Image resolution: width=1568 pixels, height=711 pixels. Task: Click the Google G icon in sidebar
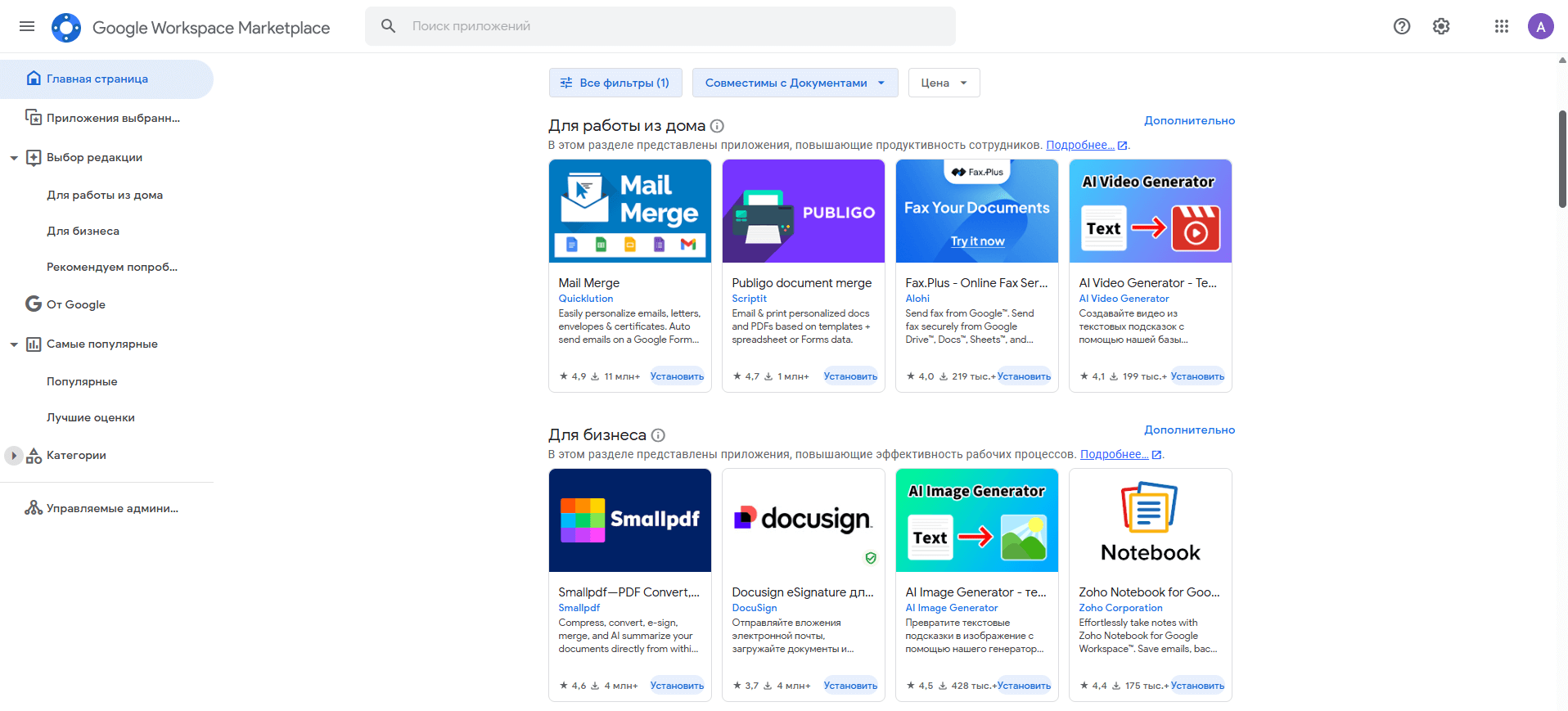point(34,304)
